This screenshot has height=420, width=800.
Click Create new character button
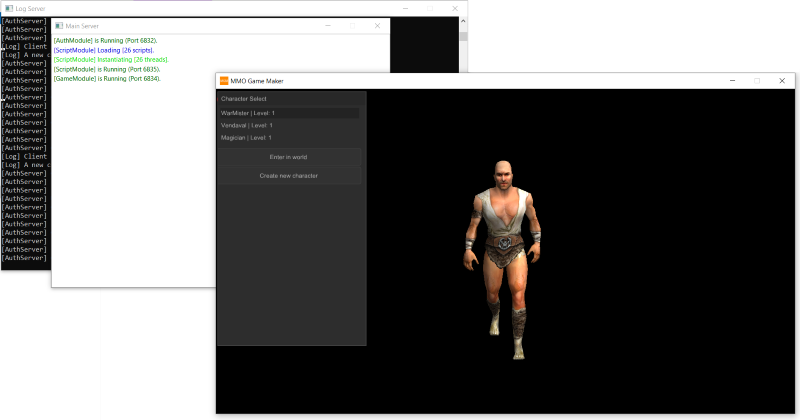point(289,176)
